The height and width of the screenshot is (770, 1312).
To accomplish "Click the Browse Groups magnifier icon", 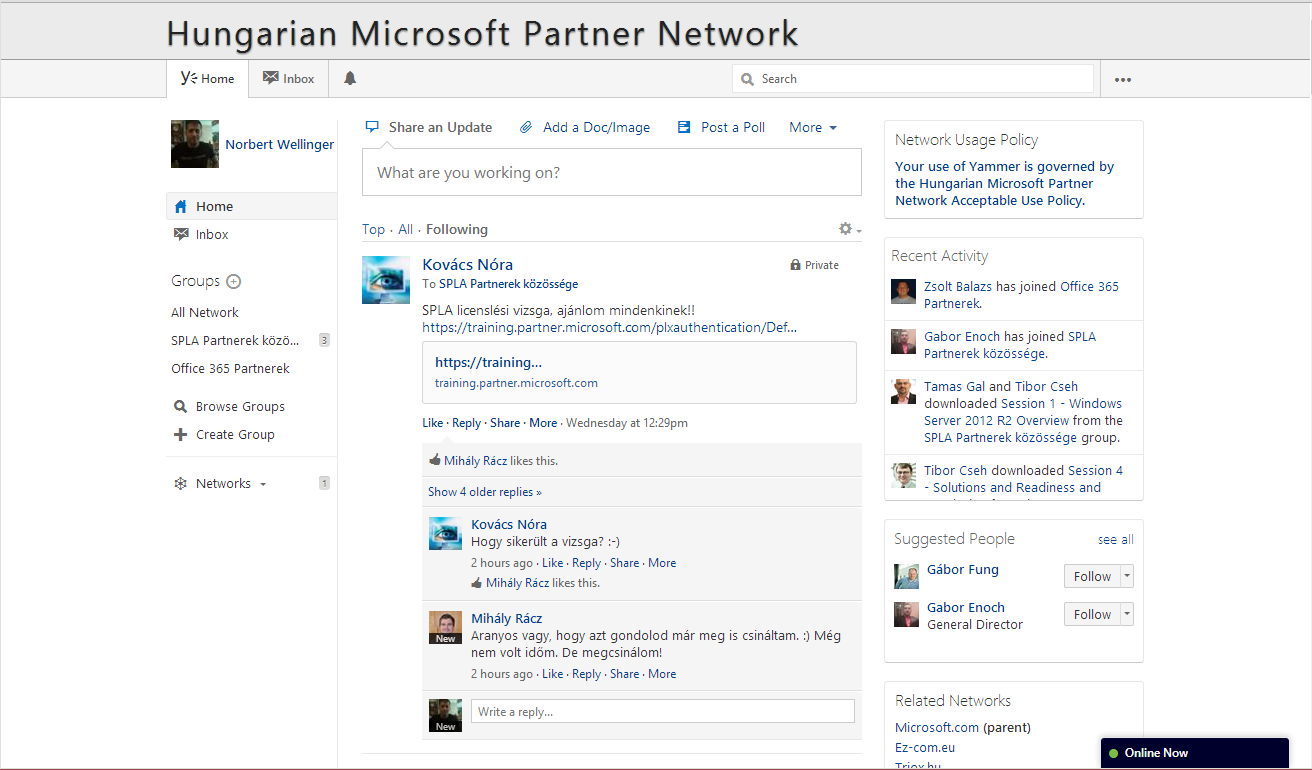I will pyautogui.click(x=181, y=407).
